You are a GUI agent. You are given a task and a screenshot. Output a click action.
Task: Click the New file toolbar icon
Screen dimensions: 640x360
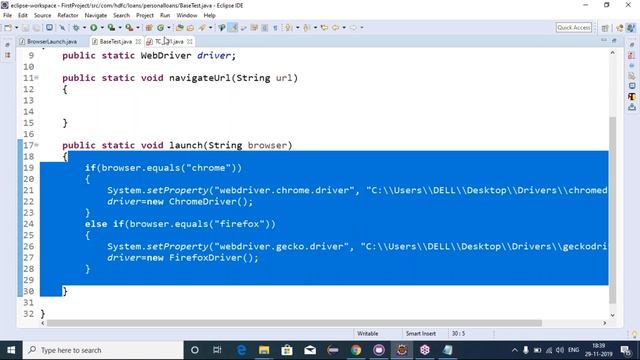pyautogui.click(x=8, y=28)
